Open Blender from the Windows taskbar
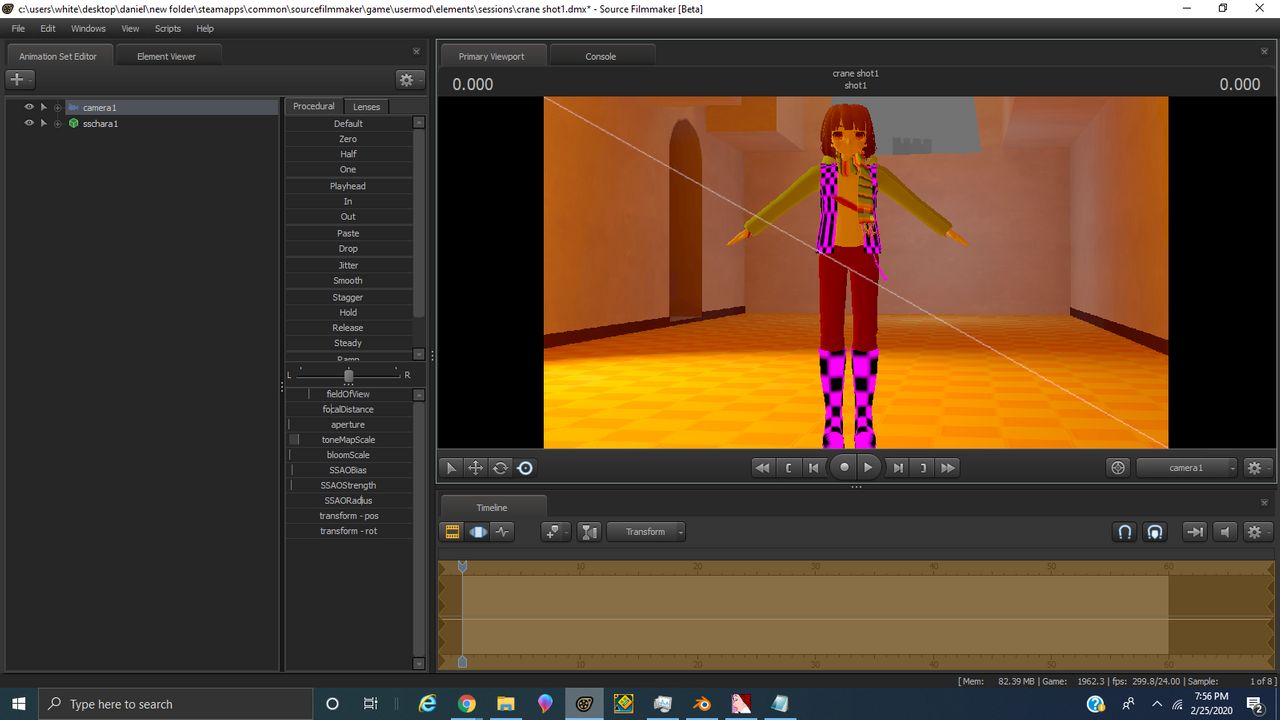Screen dimensions: 1280x720 [702, 704]
